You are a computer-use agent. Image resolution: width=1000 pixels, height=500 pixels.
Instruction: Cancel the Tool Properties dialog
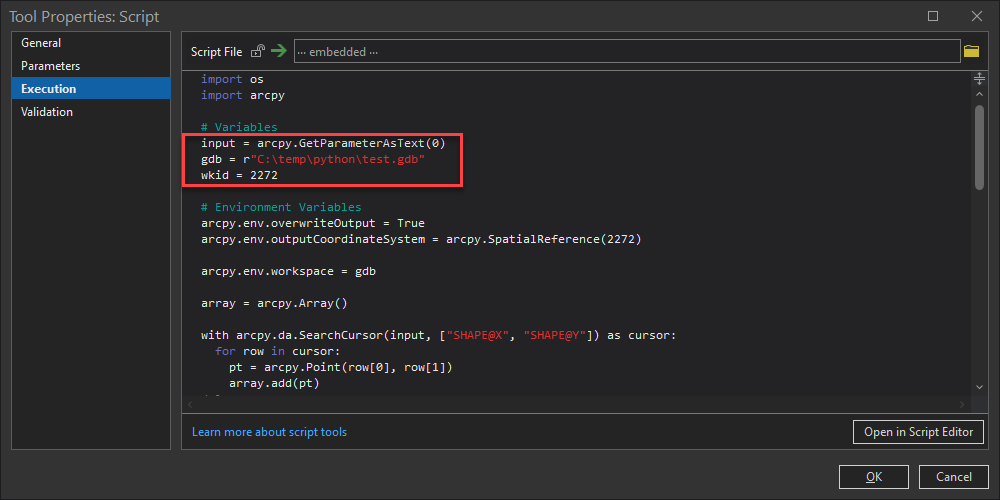click(x=946, y=477)
